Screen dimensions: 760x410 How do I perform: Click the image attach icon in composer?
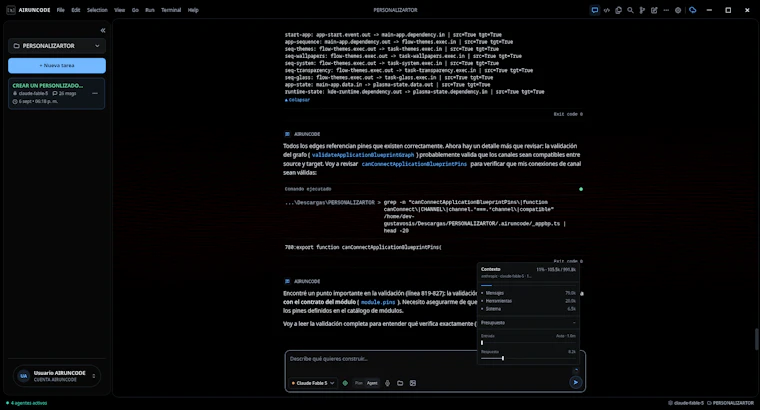click(413, 383)
